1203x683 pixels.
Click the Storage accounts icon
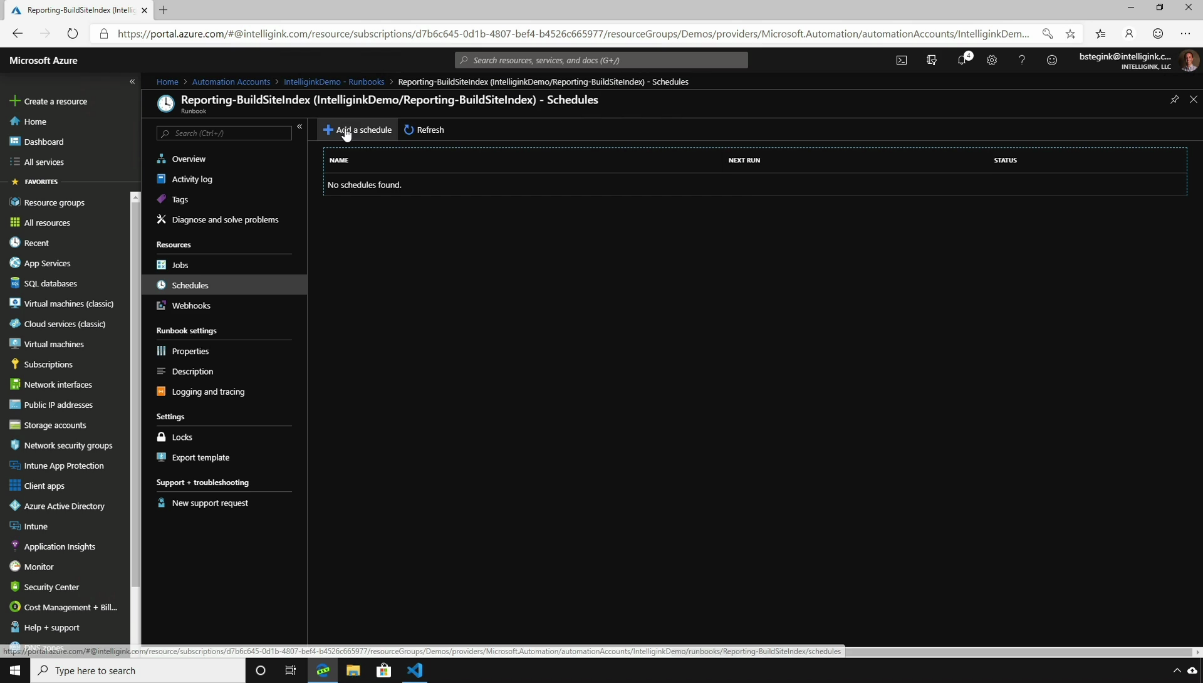coord(15,425)
